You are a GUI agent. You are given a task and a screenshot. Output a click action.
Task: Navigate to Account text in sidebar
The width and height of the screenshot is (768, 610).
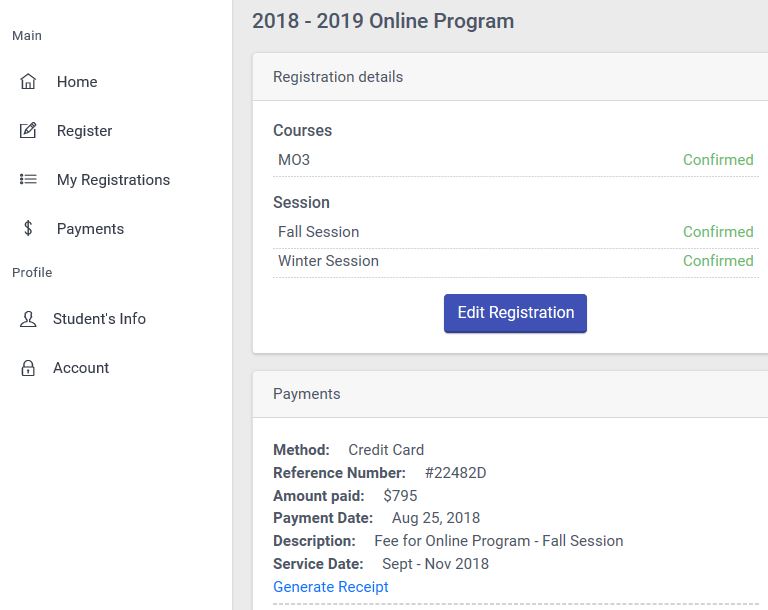(x=81, y=368)
